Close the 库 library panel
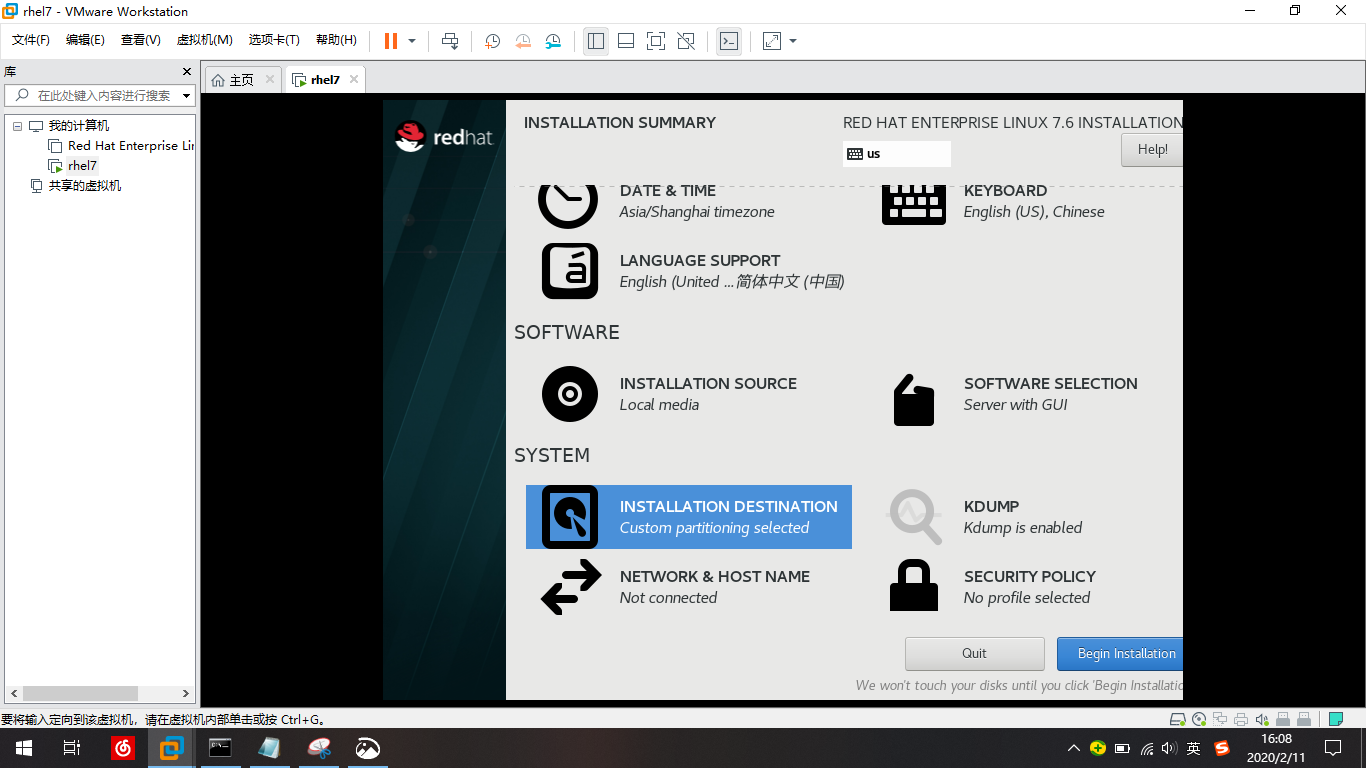 (x=186, y=72)
